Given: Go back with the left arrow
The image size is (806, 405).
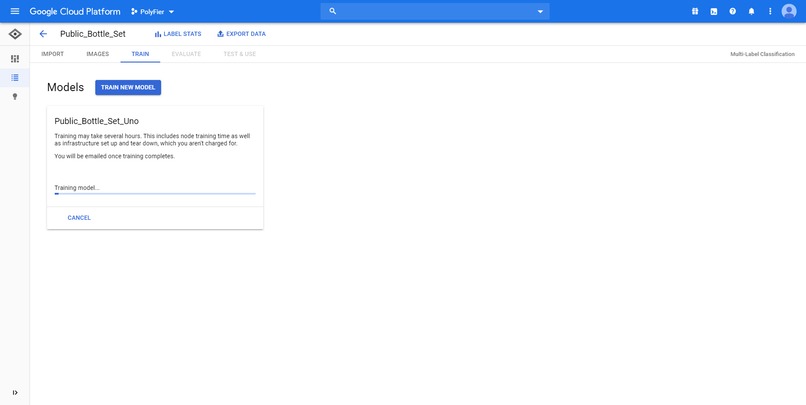Looking at the screenshot, I should pos(43,34).
